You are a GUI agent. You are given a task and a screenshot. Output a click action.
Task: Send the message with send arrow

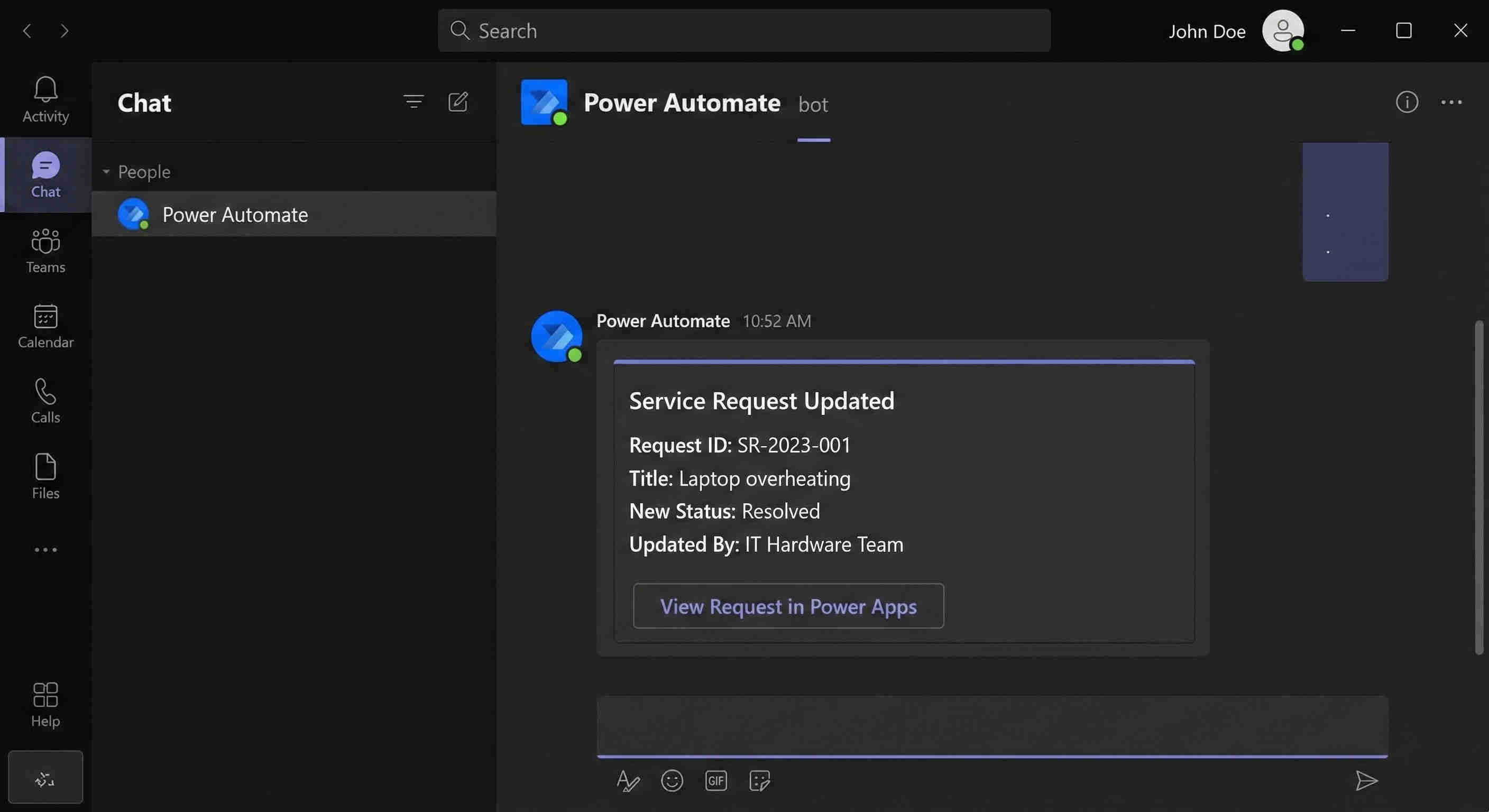pyautogui.click(x=1366, y=781)
